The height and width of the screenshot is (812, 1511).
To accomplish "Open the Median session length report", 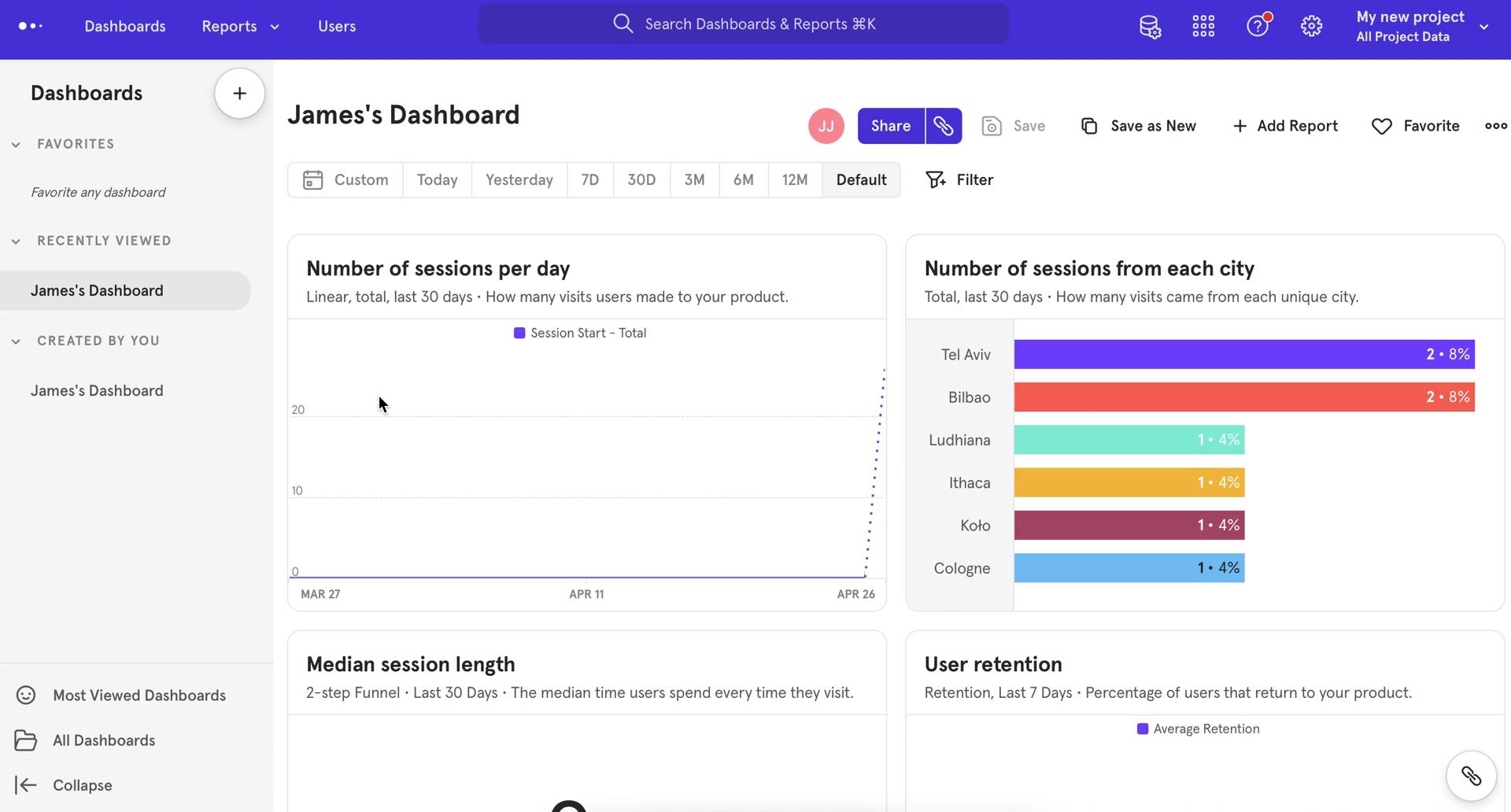I will point(411,665).
